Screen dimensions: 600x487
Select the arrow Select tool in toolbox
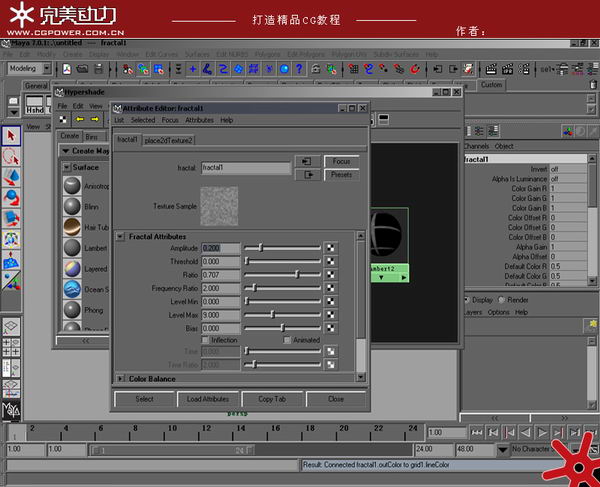point(11,136)
